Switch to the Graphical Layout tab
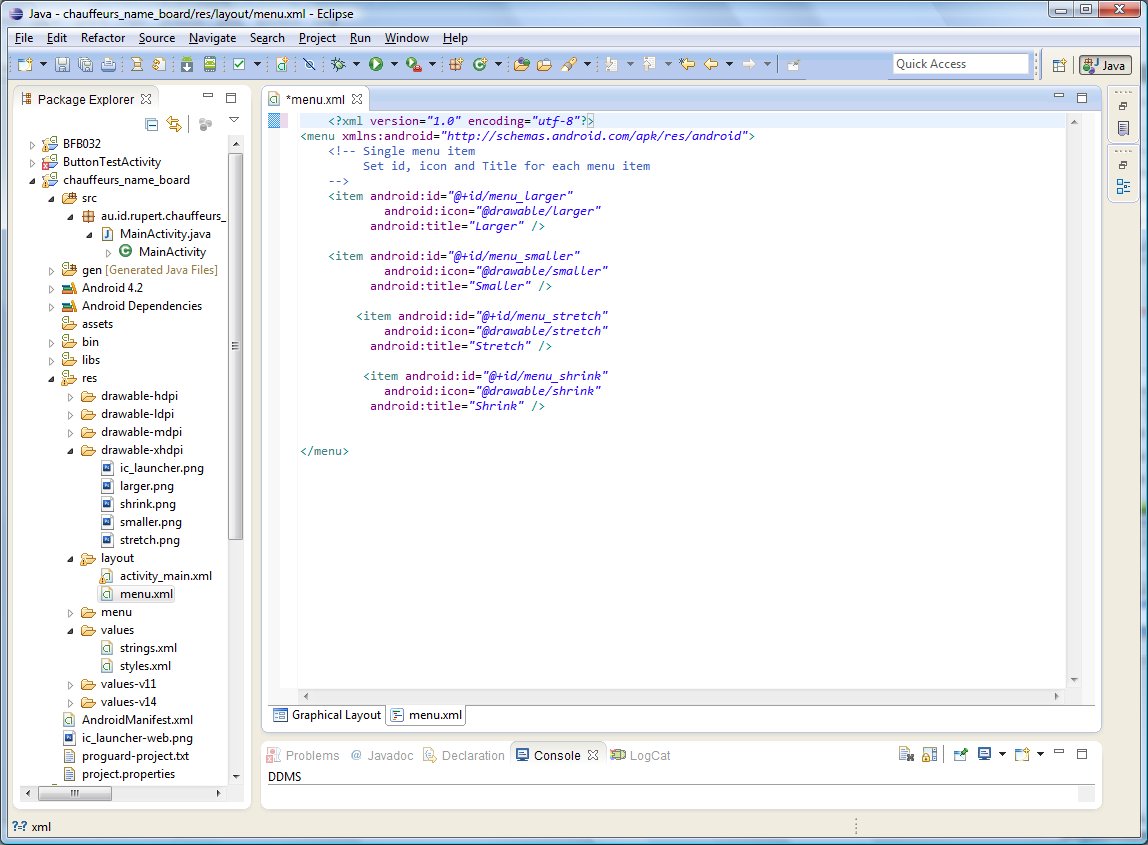The height and width of the screenshot is (845, 1148). 327,715
